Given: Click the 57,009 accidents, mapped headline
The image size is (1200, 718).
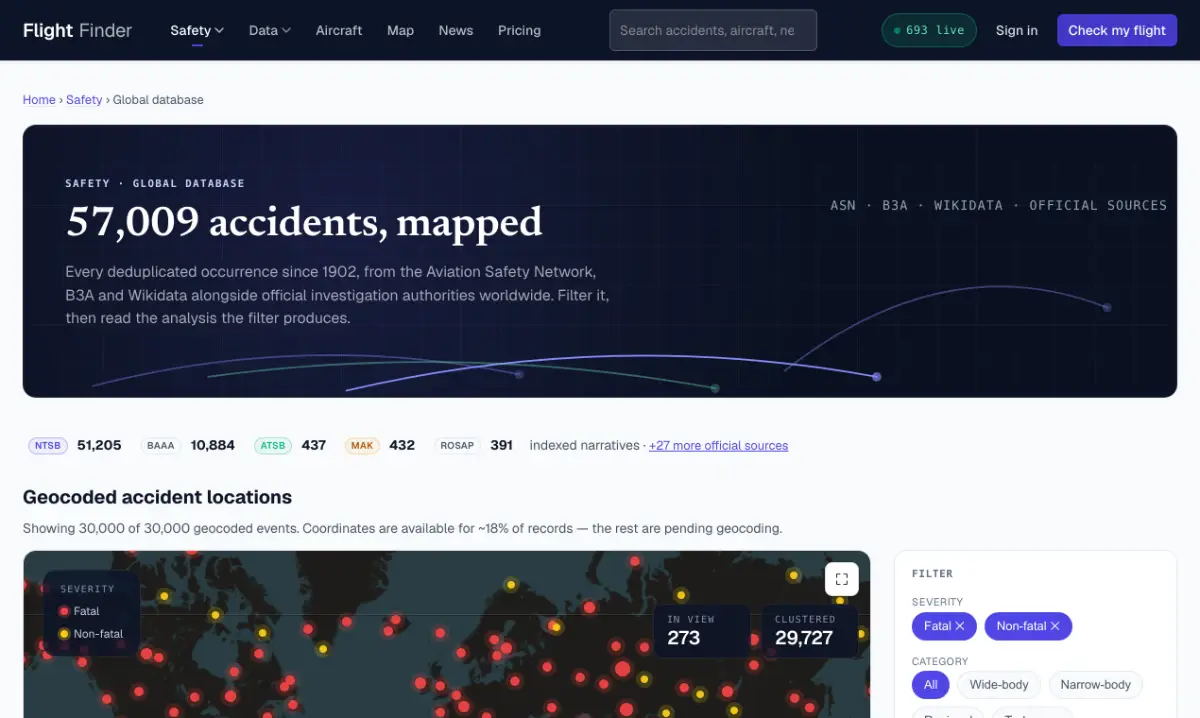Looking at the screenshot, I should [304, 222].
